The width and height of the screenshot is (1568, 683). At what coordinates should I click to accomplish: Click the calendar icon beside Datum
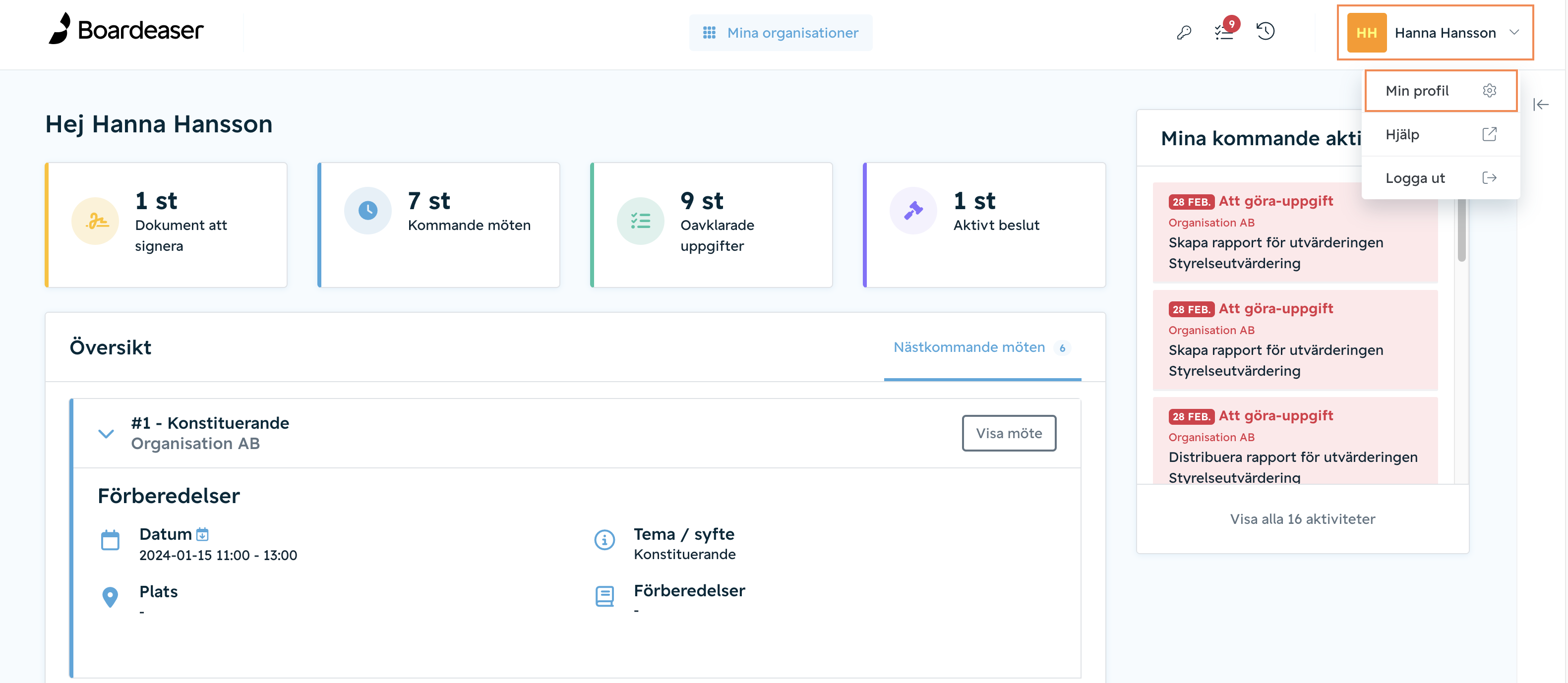click(x=110, y=540)
